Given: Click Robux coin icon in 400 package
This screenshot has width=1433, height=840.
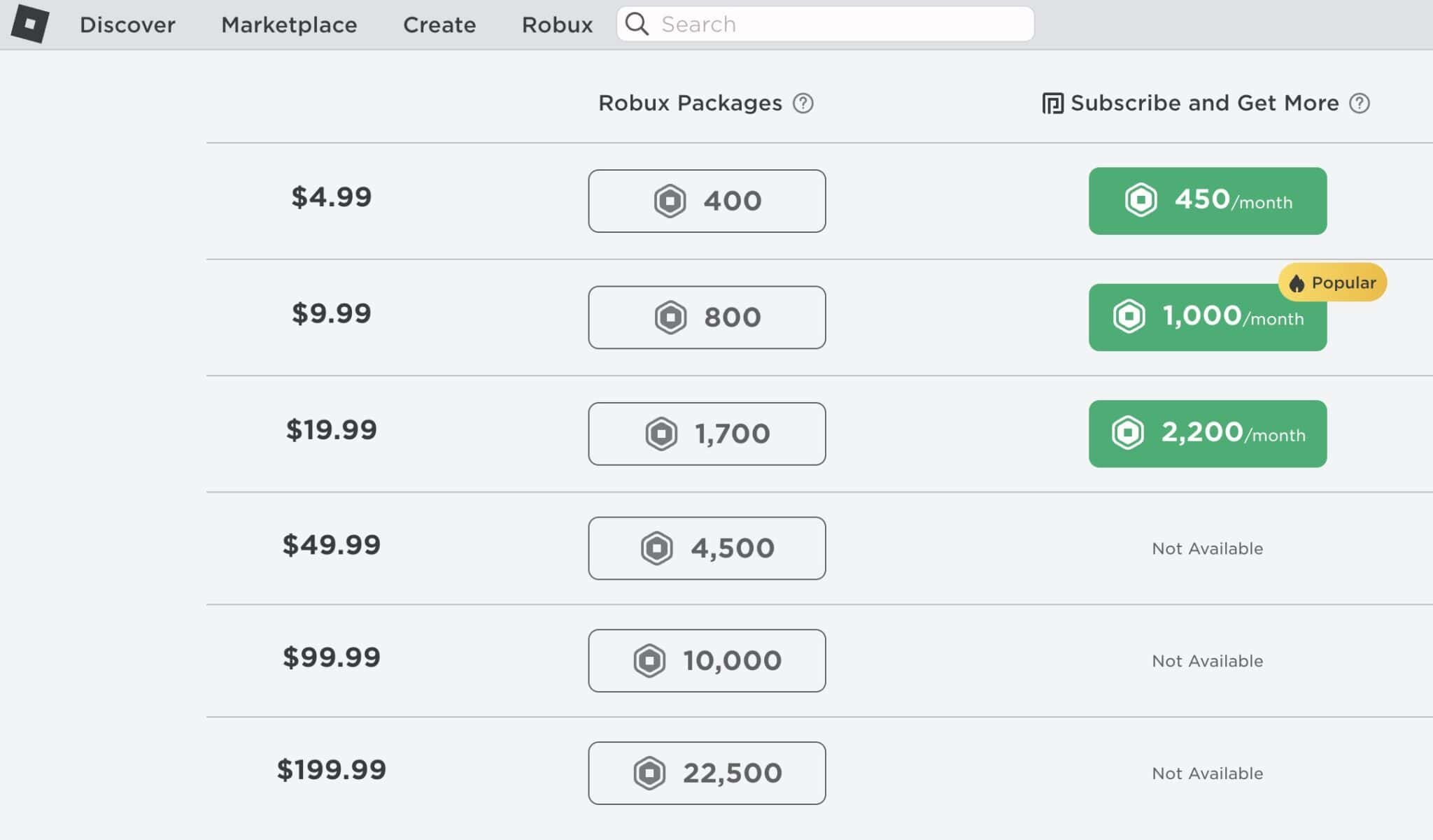Looking at the screenshot, I should pos(670,201).
